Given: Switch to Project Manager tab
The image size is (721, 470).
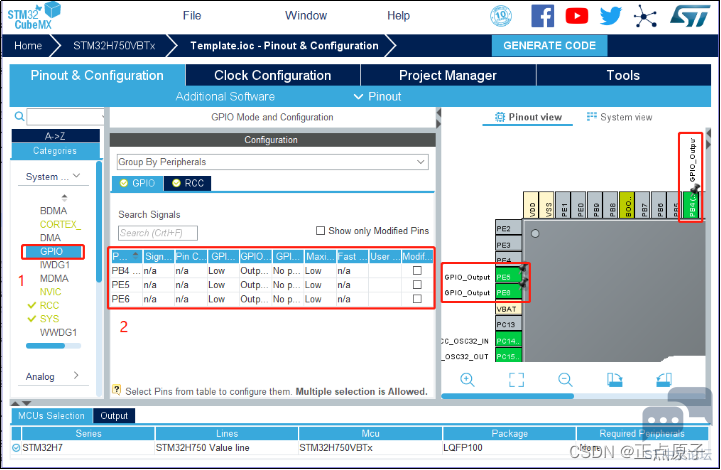Looking at the screenshot, I should point(448,75).
